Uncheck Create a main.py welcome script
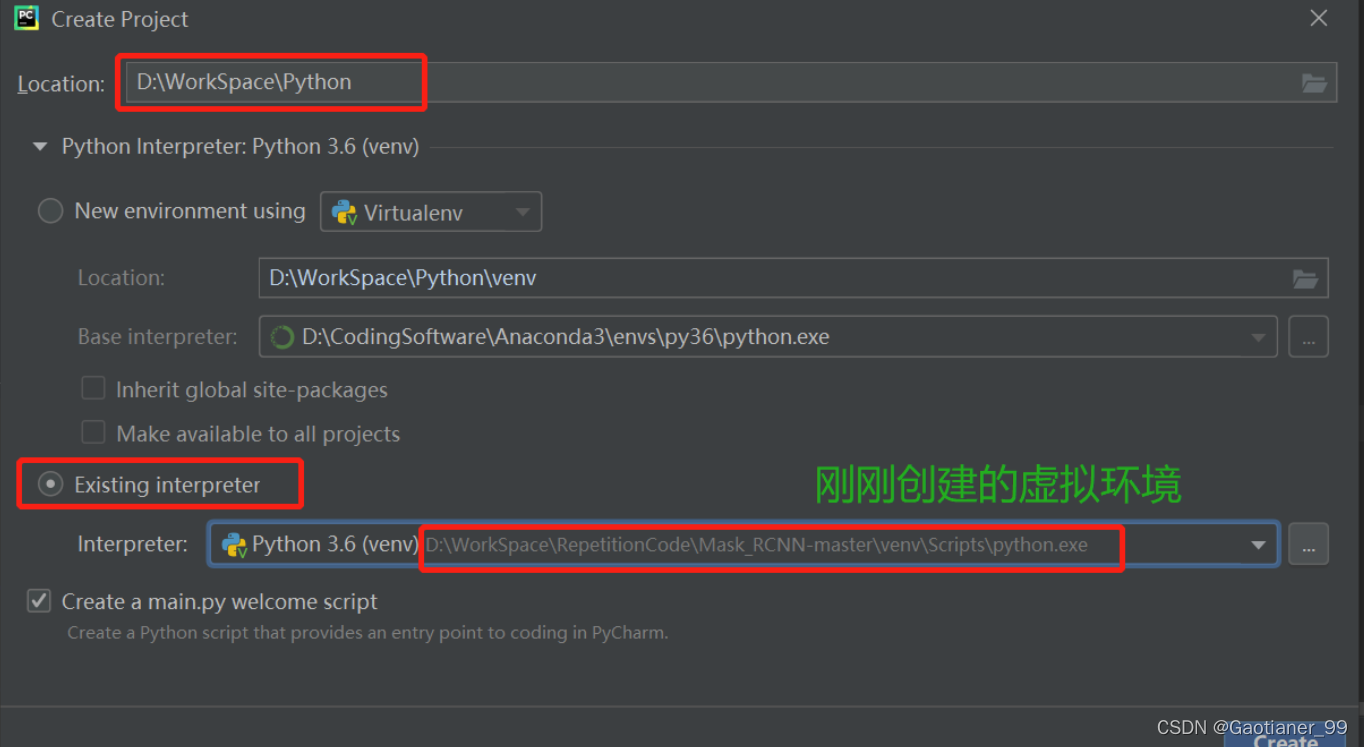 tap(39, 601)
